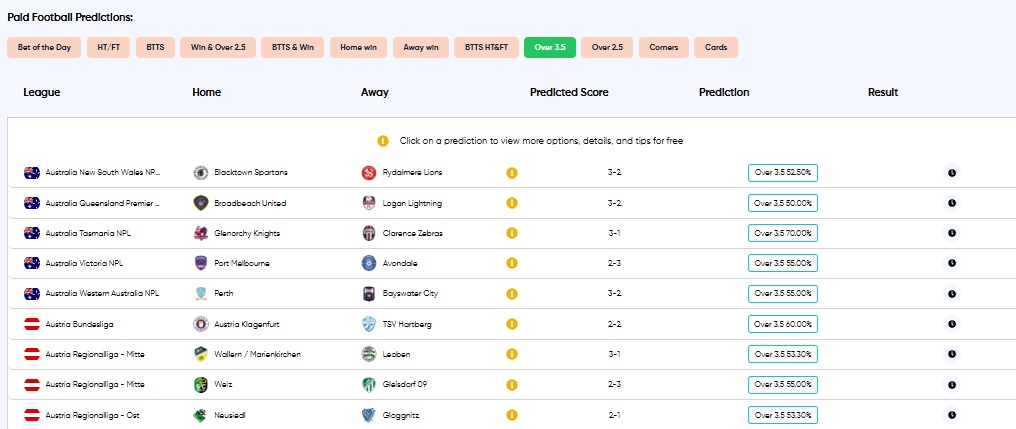1016x429 pixels.
Task: Click the Austria Regionalliga - Ost league name
Action: tap(93, 415)
